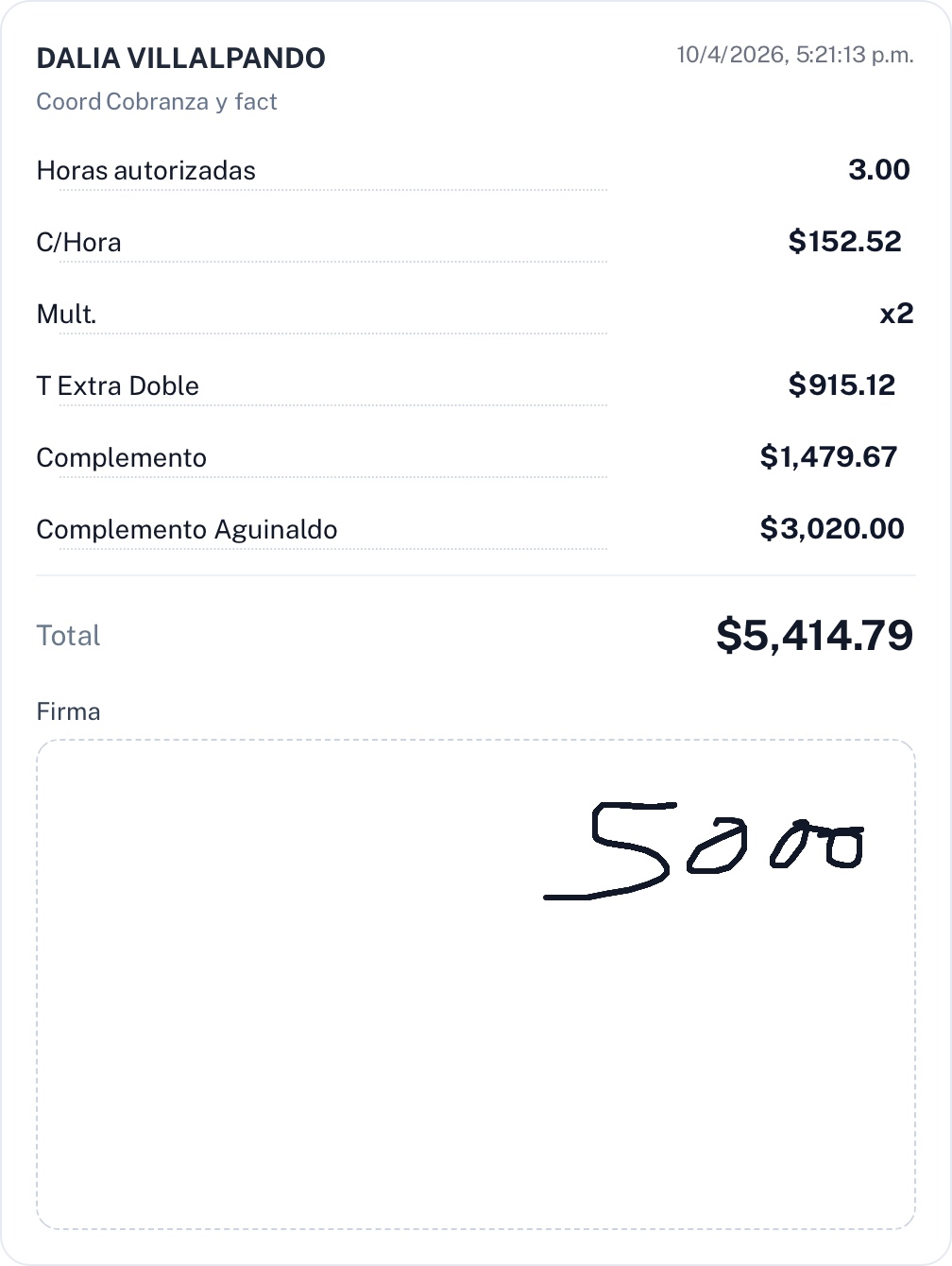Click the empty area of the signature box

(x=283, y=1039)
